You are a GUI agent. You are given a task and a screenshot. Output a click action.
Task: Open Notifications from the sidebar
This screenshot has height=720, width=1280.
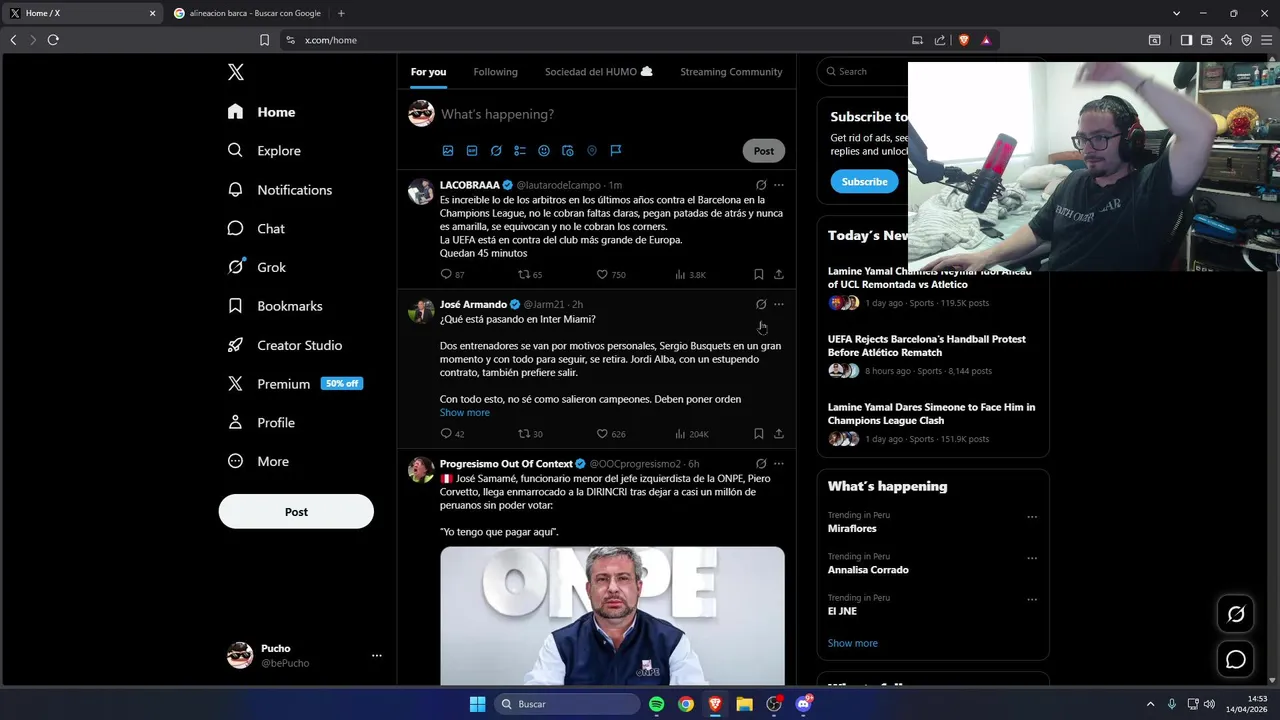[279, 190]
